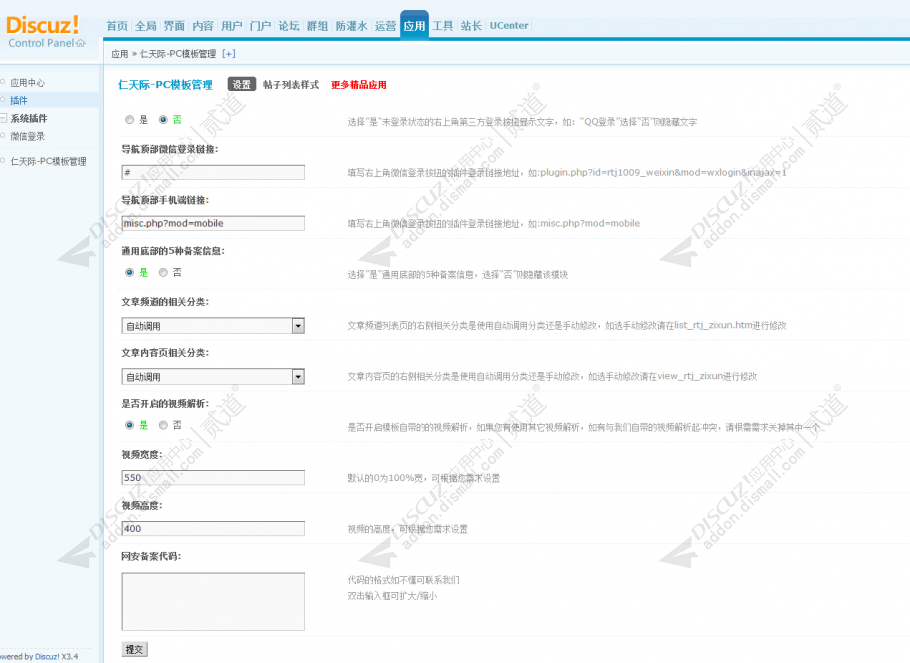910x663 pixels.
Task: Select the 设置 tab
Action: (241, 85)
